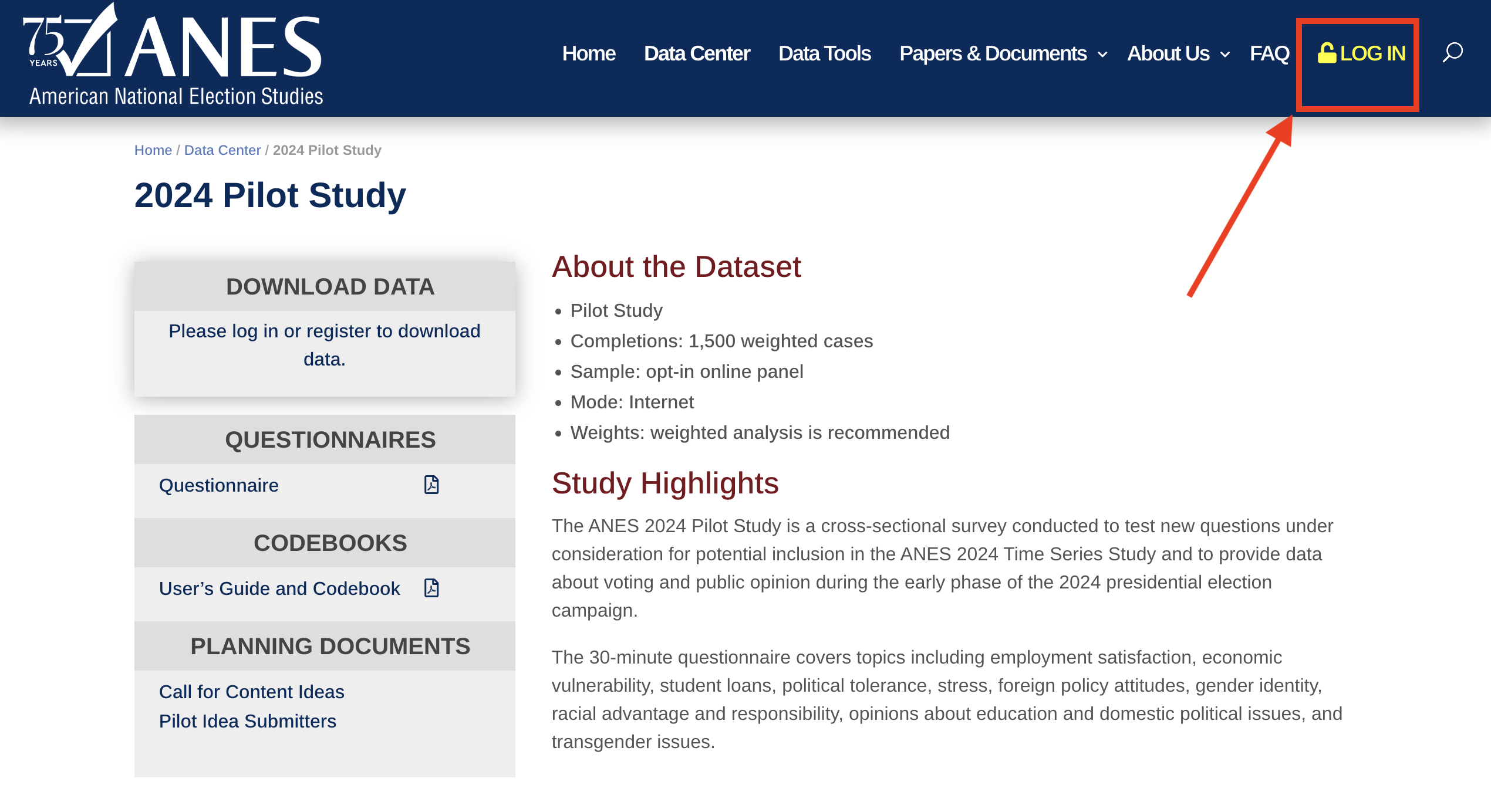Click the yellow unlock padlock icon

click(x=1326, y=53)
